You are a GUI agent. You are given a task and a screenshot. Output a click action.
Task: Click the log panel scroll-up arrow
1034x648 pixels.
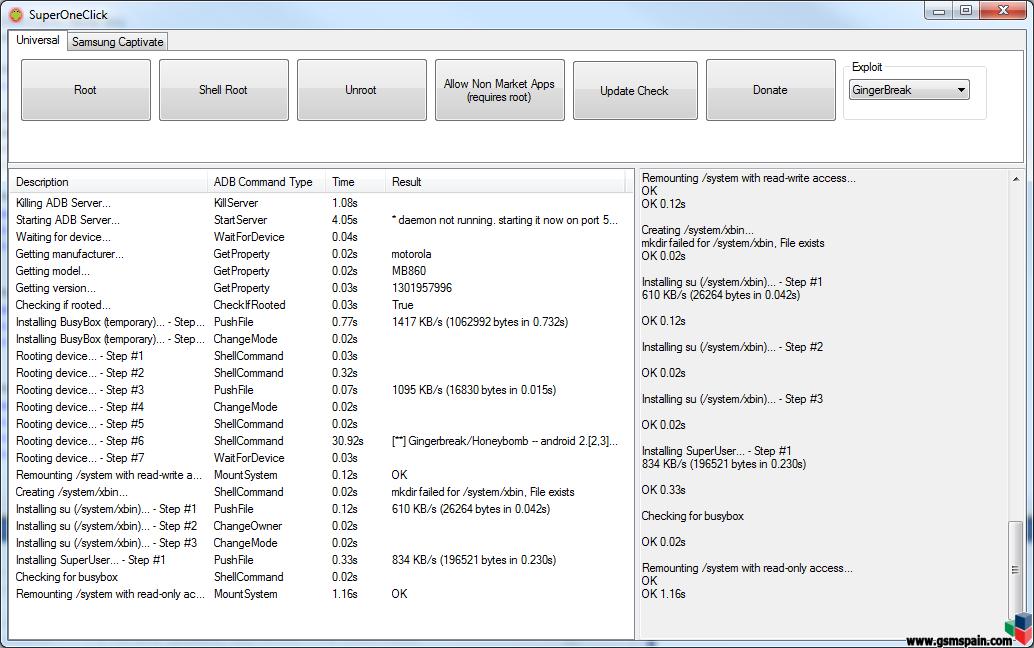click(x=1016, y=179)
